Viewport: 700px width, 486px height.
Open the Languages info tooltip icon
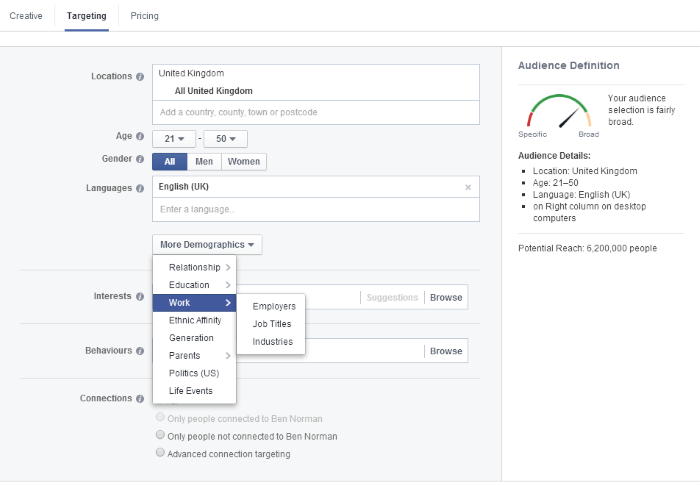coord(140,188)
